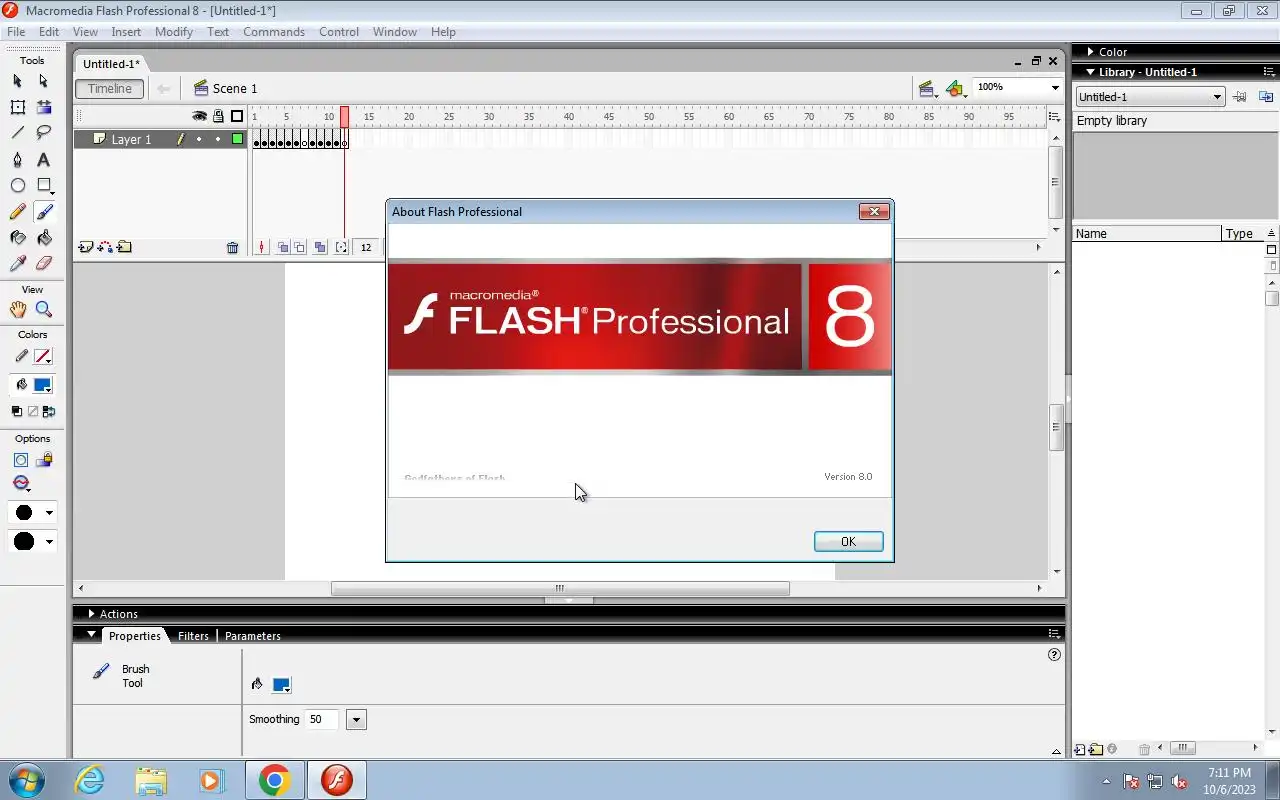1280x800 pixels.
Task: Switch to the Filters tab
Action: (193, 636)
